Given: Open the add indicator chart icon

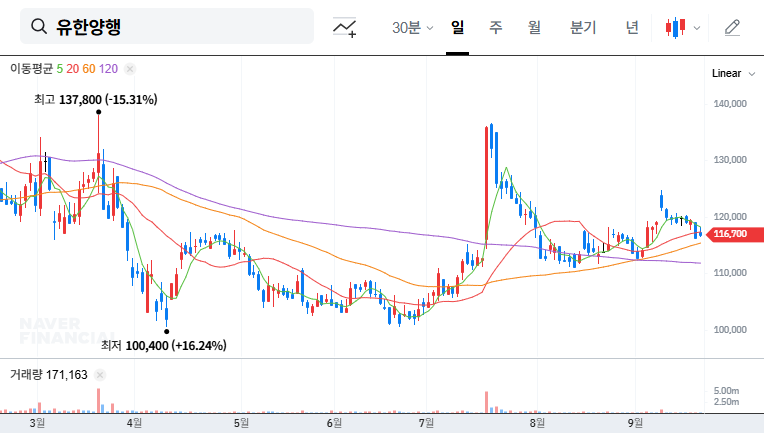Looking at the screenshot, I should tap(344, 27).
